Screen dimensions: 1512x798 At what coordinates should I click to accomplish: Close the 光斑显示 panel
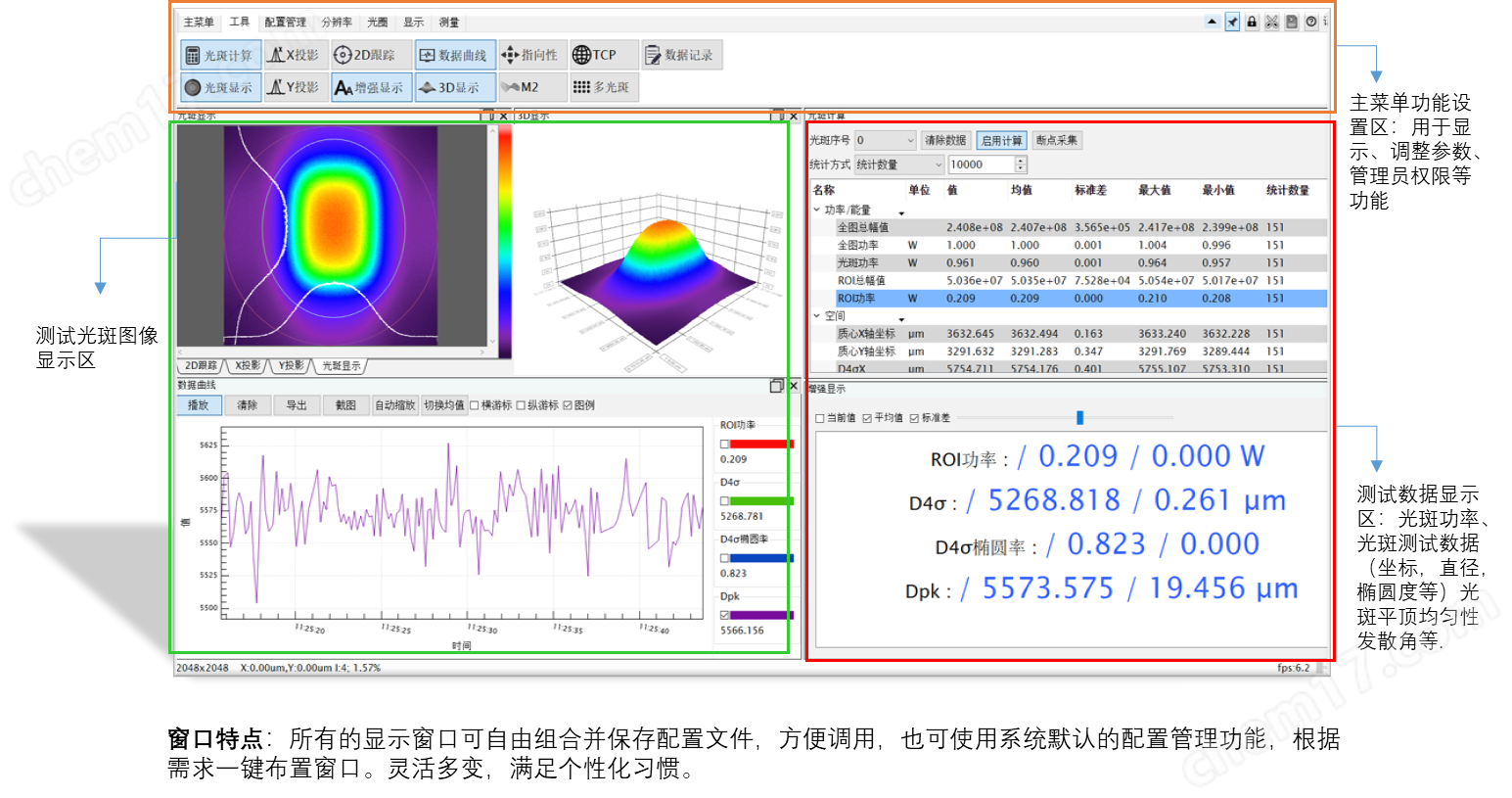point(504,117)
